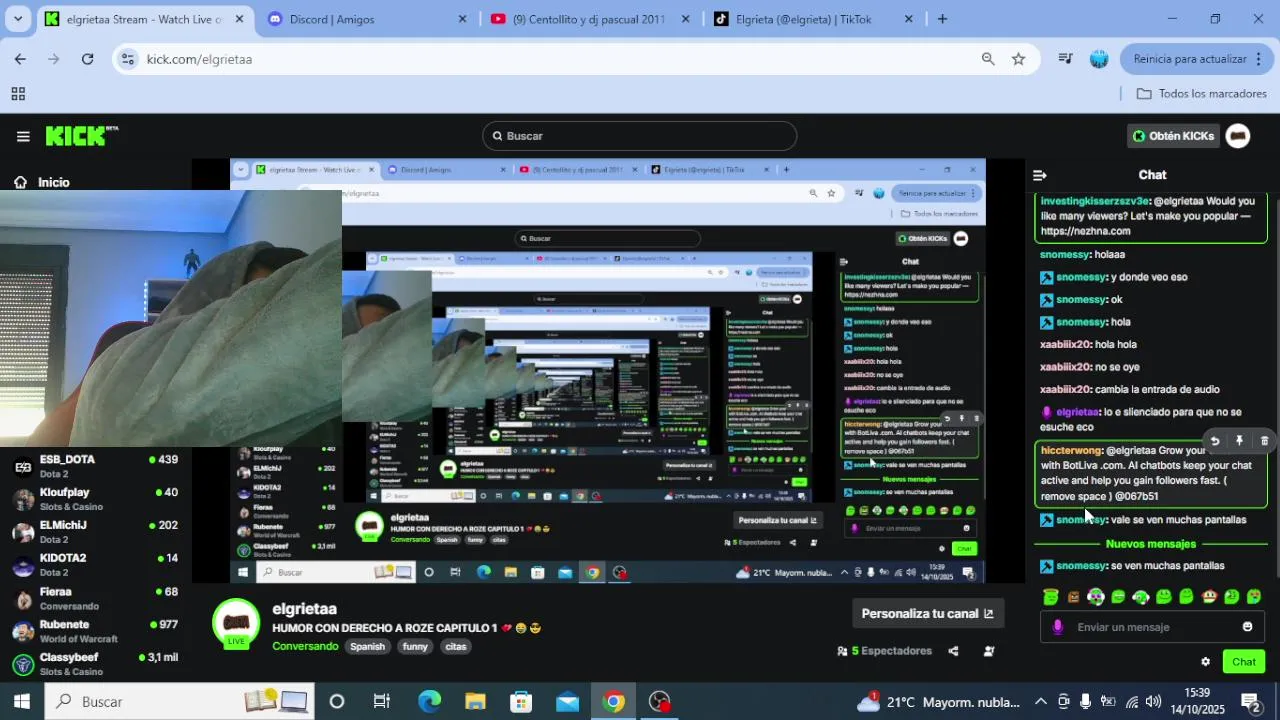Open volume control in system tray
Viewport: 1280px width, 720px height.
coord(1154,702)
